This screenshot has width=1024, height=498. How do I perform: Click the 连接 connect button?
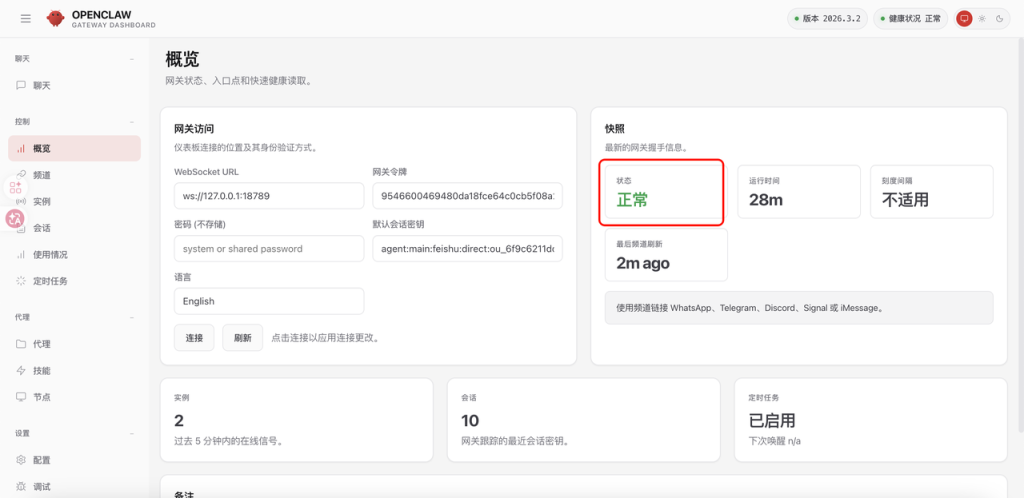[194, 338]
